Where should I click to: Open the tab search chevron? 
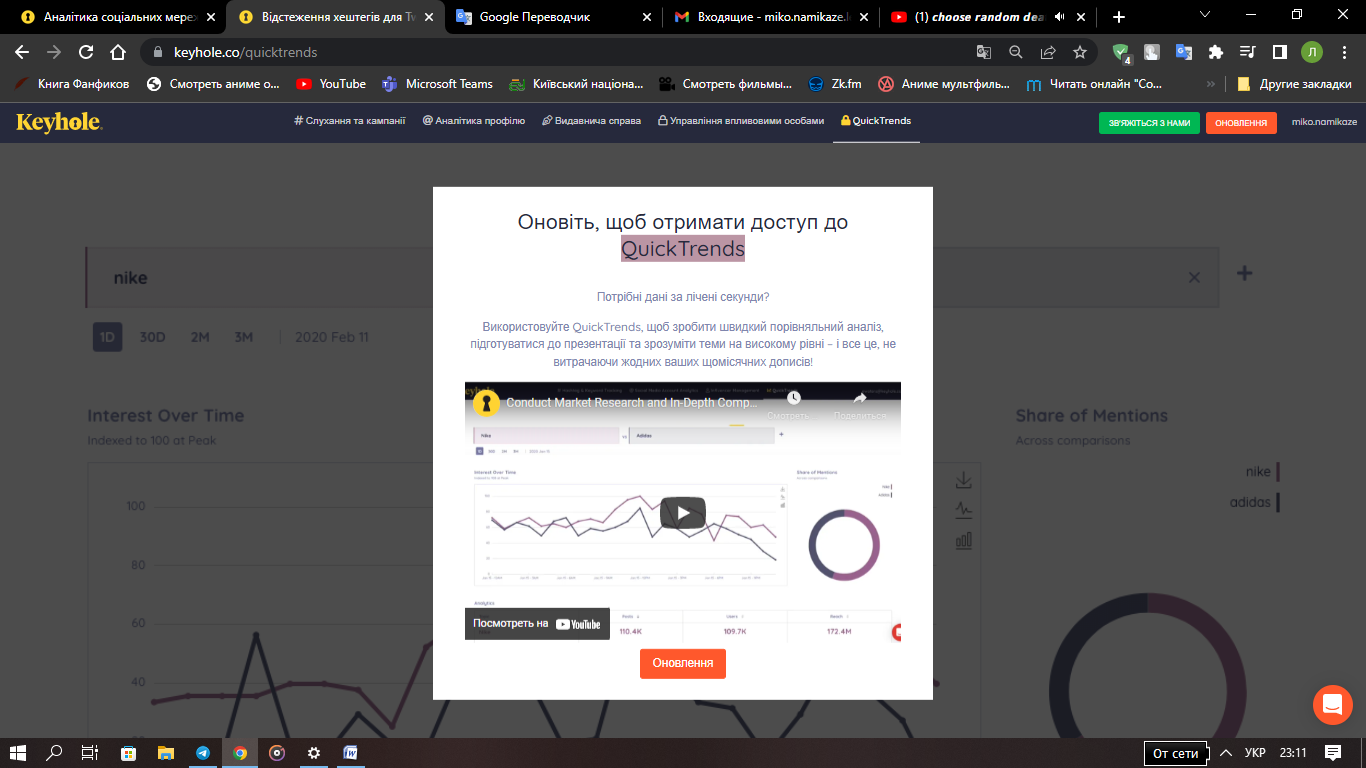(x=1205, y=14)
